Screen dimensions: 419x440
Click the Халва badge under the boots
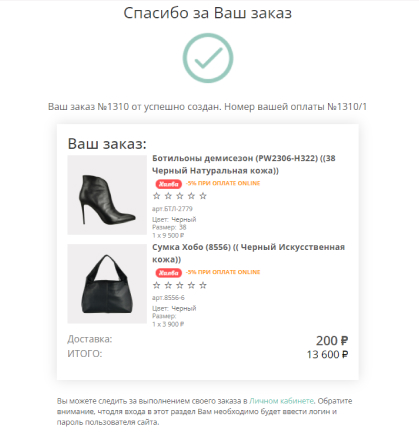169,184
